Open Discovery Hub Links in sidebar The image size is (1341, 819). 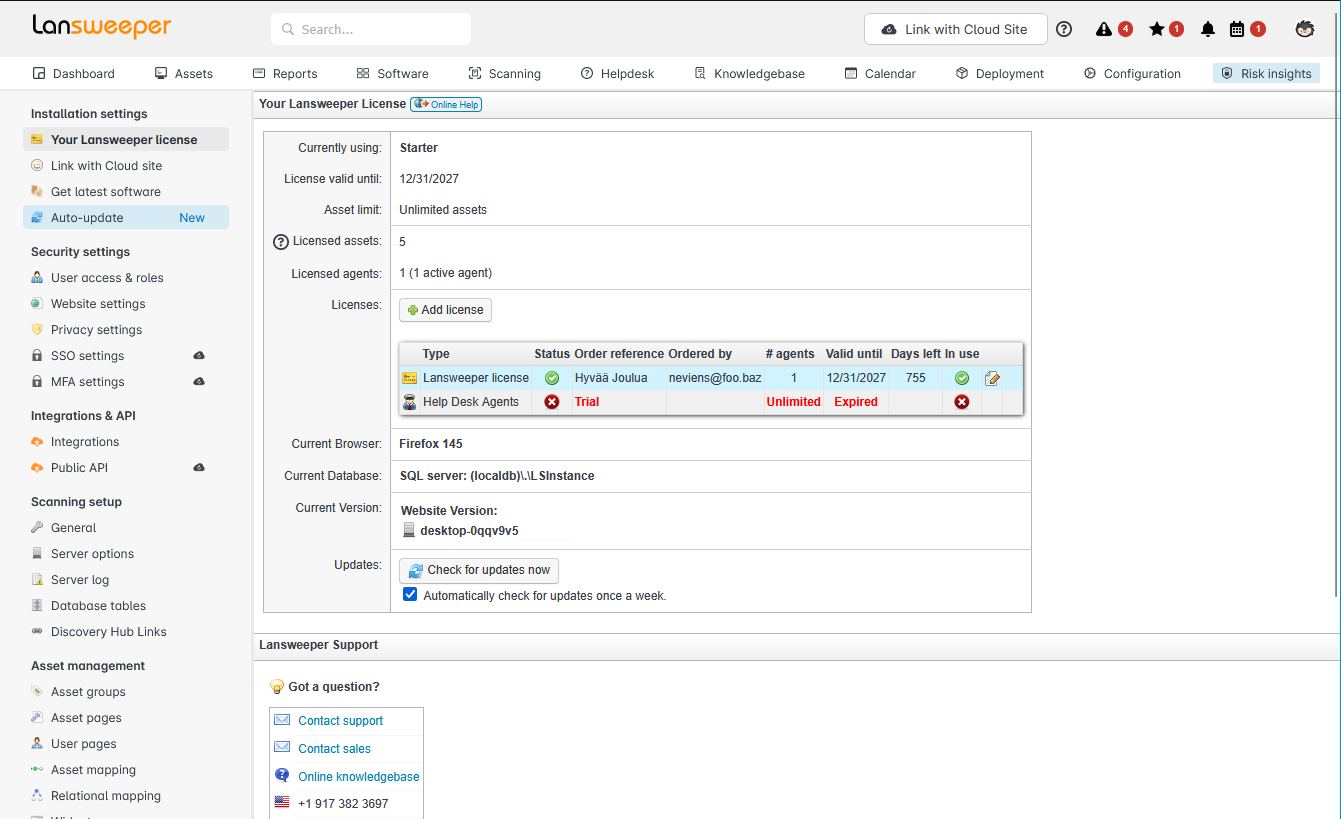point(126,632)
